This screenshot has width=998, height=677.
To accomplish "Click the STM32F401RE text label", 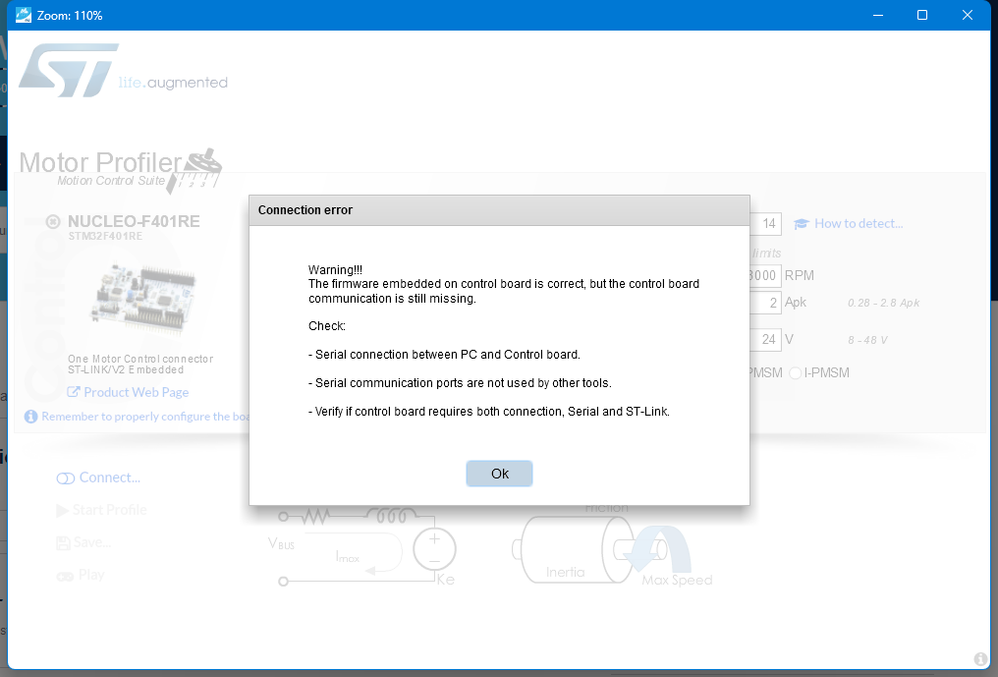I will click(x=105, y=236).
